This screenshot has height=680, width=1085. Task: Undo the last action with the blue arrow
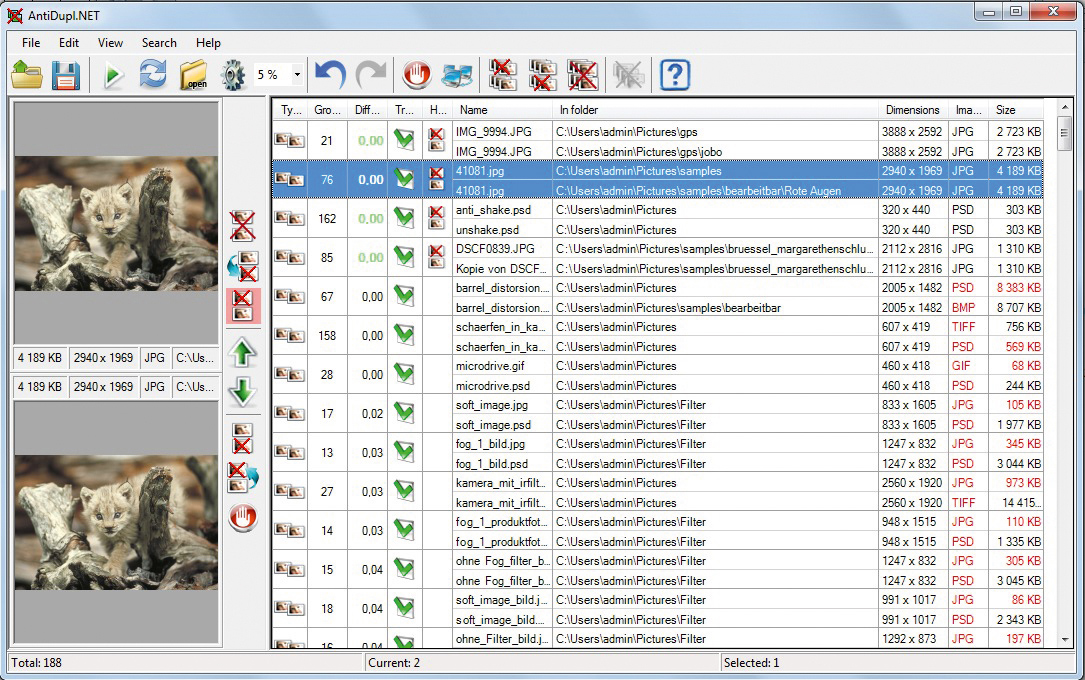(330, 75)
